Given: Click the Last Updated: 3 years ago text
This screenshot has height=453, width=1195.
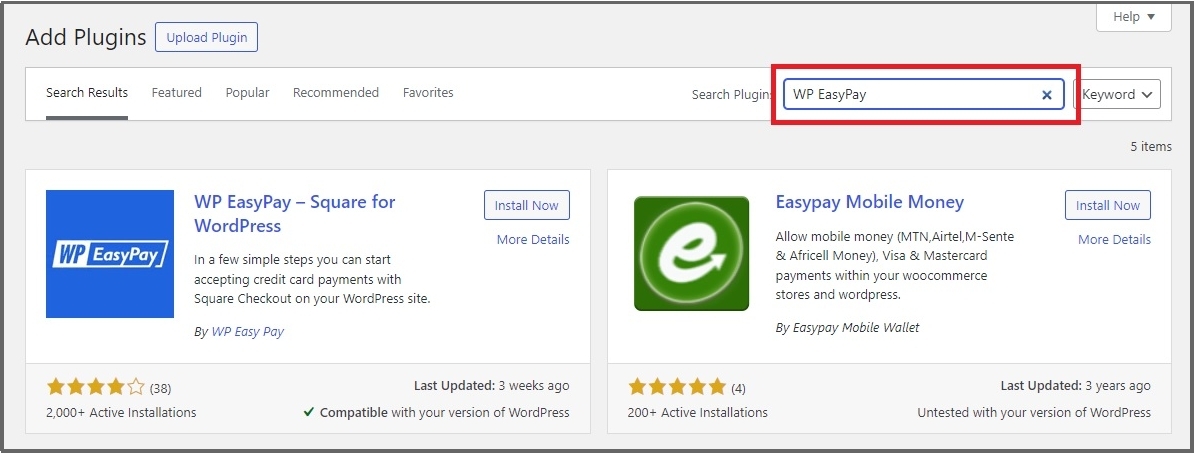Looking at the screenshot, I should tap(1076, 386).
